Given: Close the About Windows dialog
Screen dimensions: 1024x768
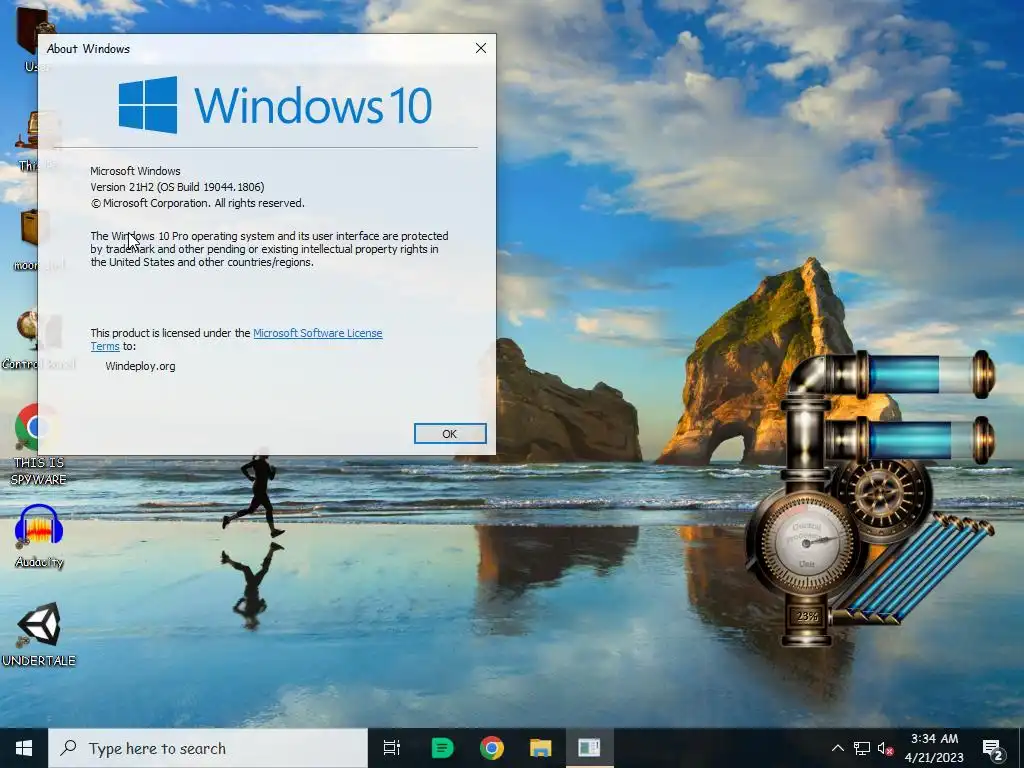Looking at the screenshot, I should [481, 48].
